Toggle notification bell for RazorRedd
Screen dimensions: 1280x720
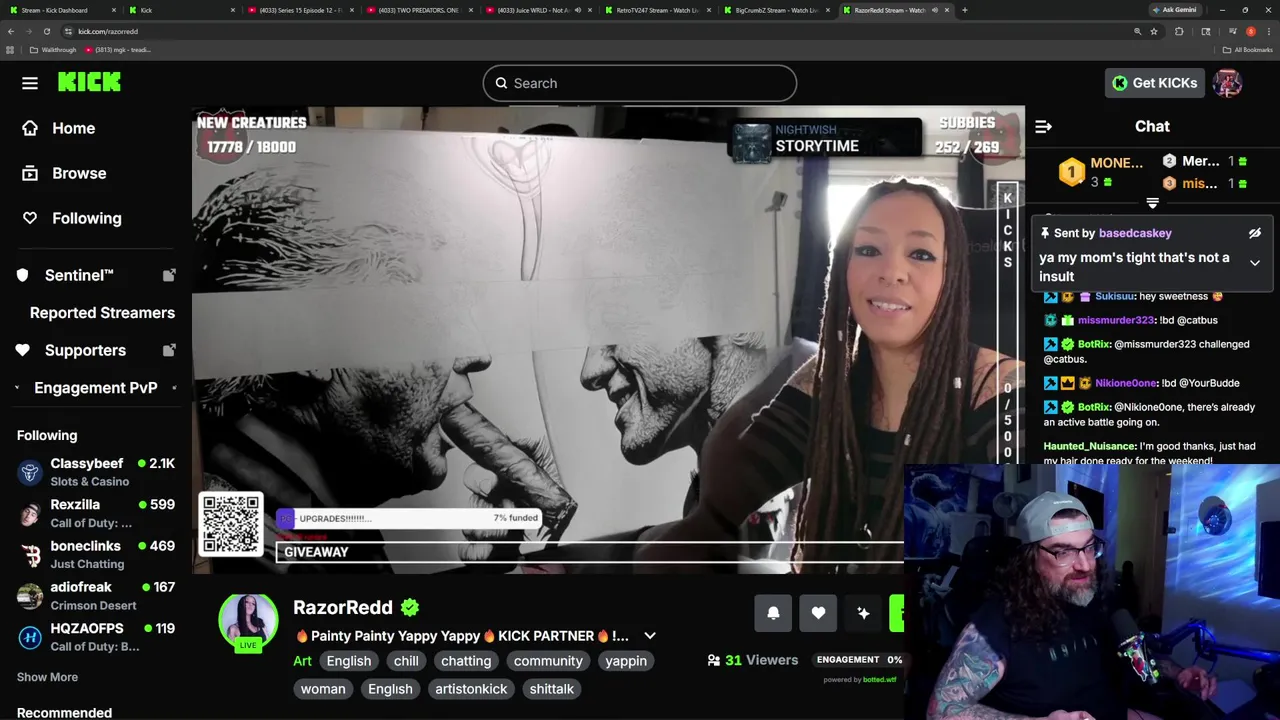point(773,613)
